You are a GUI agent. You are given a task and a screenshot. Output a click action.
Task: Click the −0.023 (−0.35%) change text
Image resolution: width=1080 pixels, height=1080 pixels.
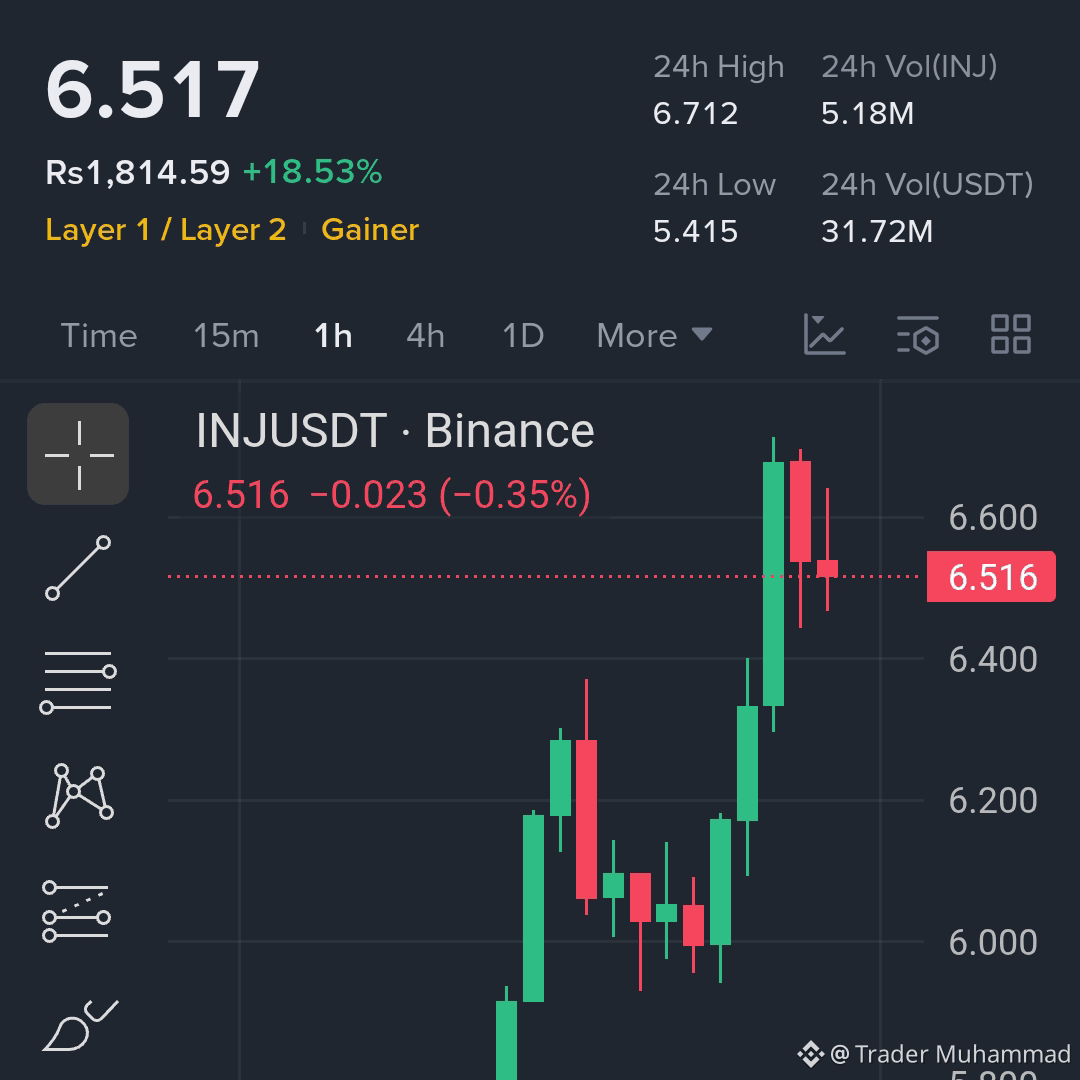tap(450, 495)
